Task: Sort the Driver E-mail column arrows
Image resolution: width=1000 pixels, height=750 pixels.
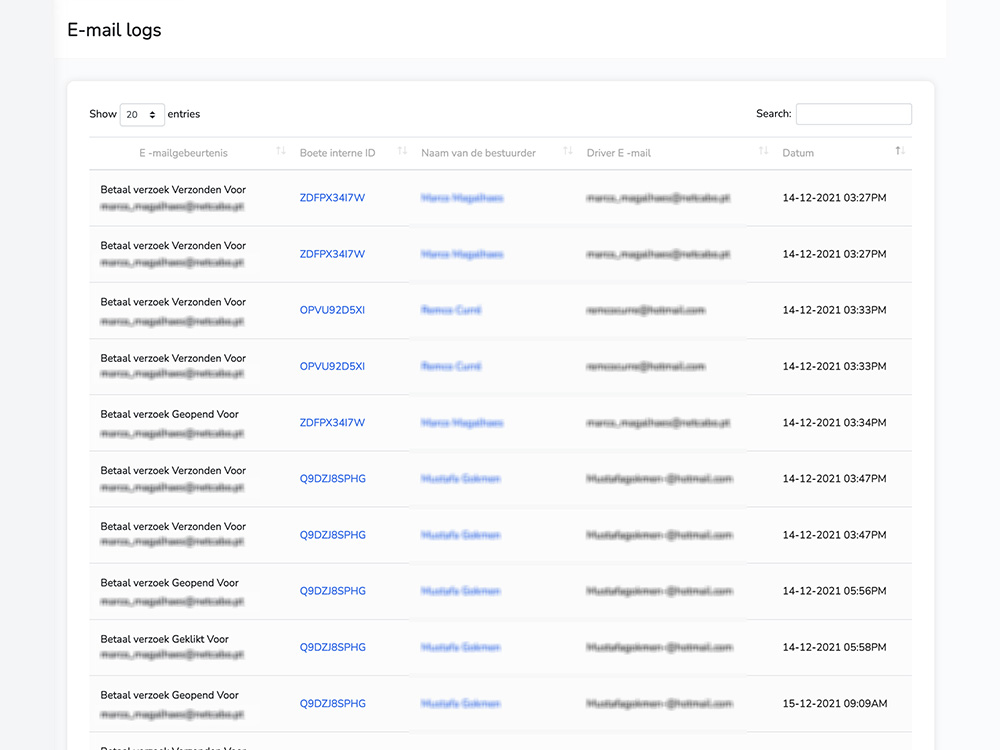Action: click(763, 151)
